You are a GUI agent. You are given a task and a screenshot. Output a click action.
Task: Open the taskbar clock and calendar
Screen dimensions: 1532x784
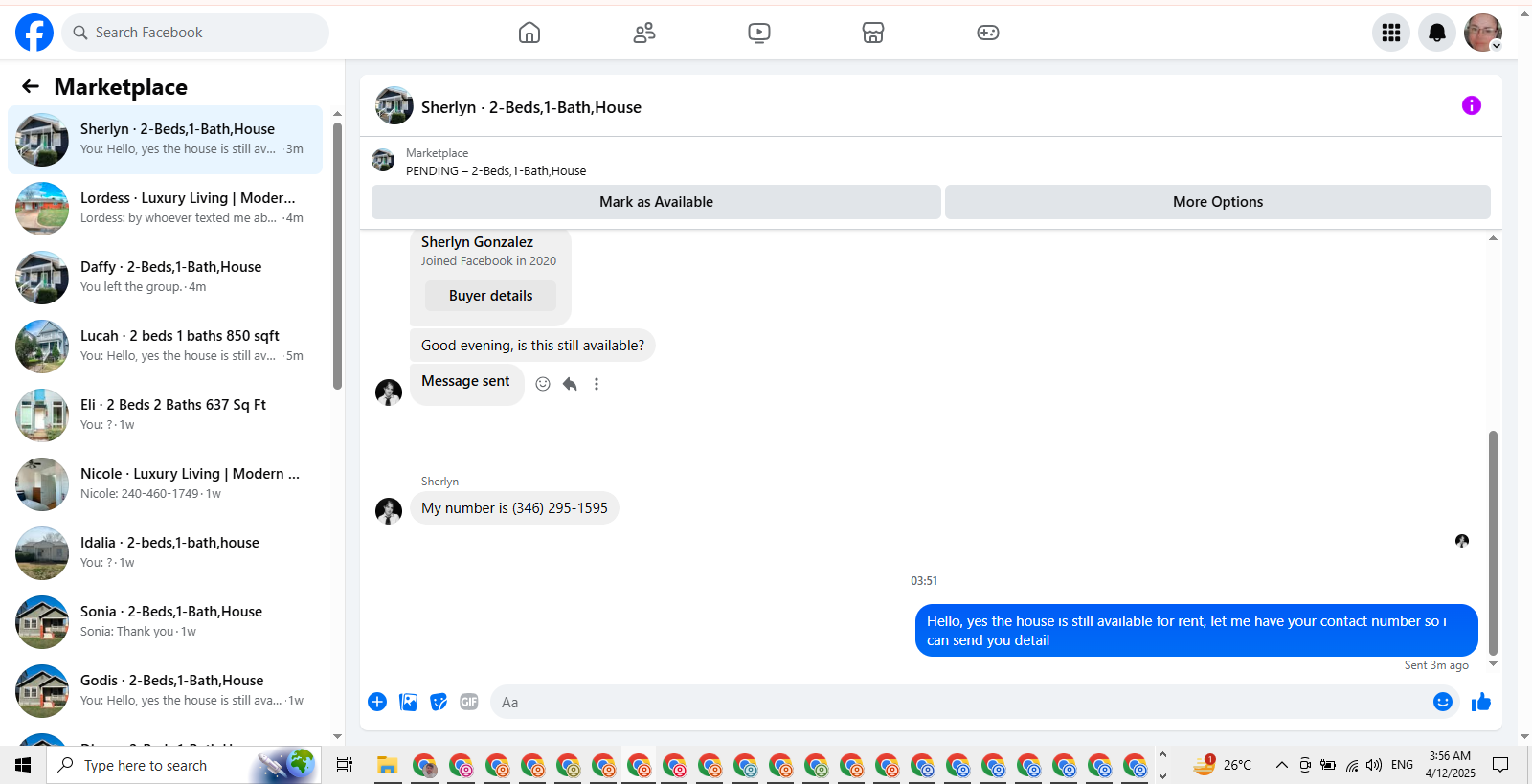click(1450, 765)
